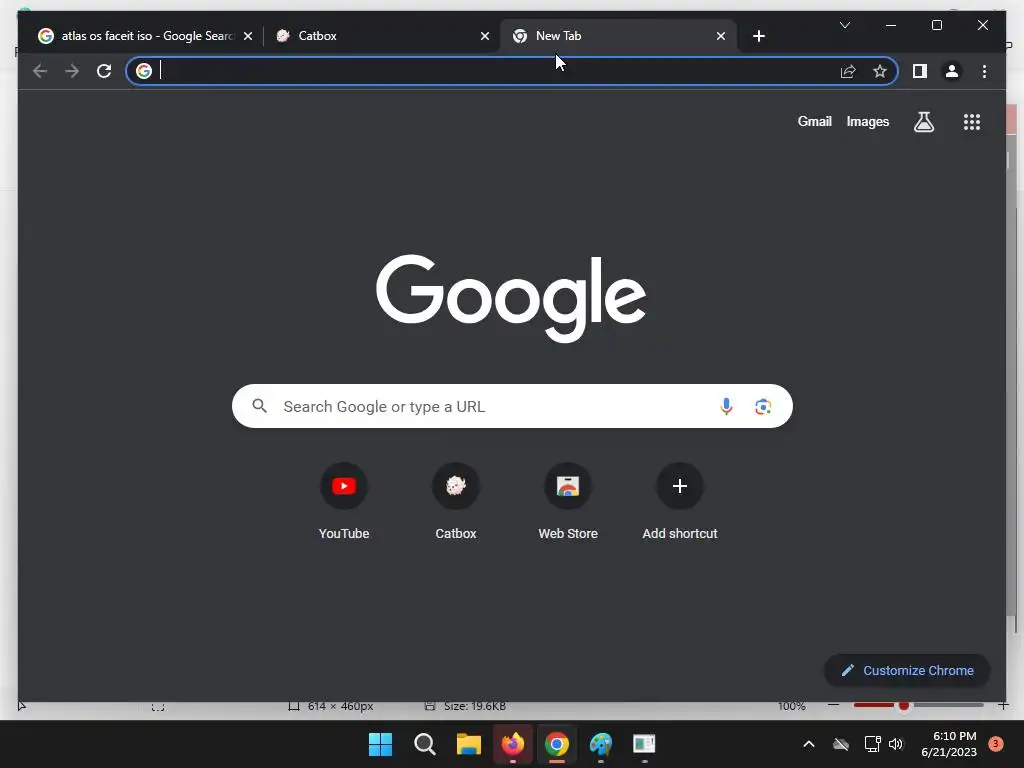The image size is (1024, 768).
Task: Search by image with Google Lens icon
Action: (763, 407)
